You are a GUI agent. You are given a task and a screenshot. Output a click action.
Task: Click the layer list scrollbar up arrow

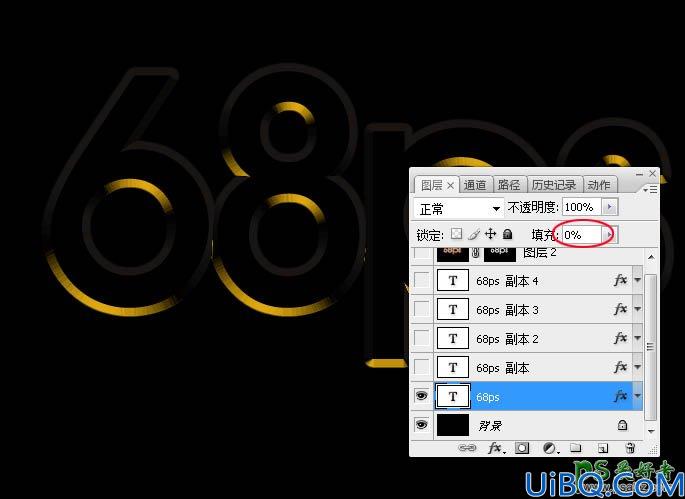[x=651, y=257]
